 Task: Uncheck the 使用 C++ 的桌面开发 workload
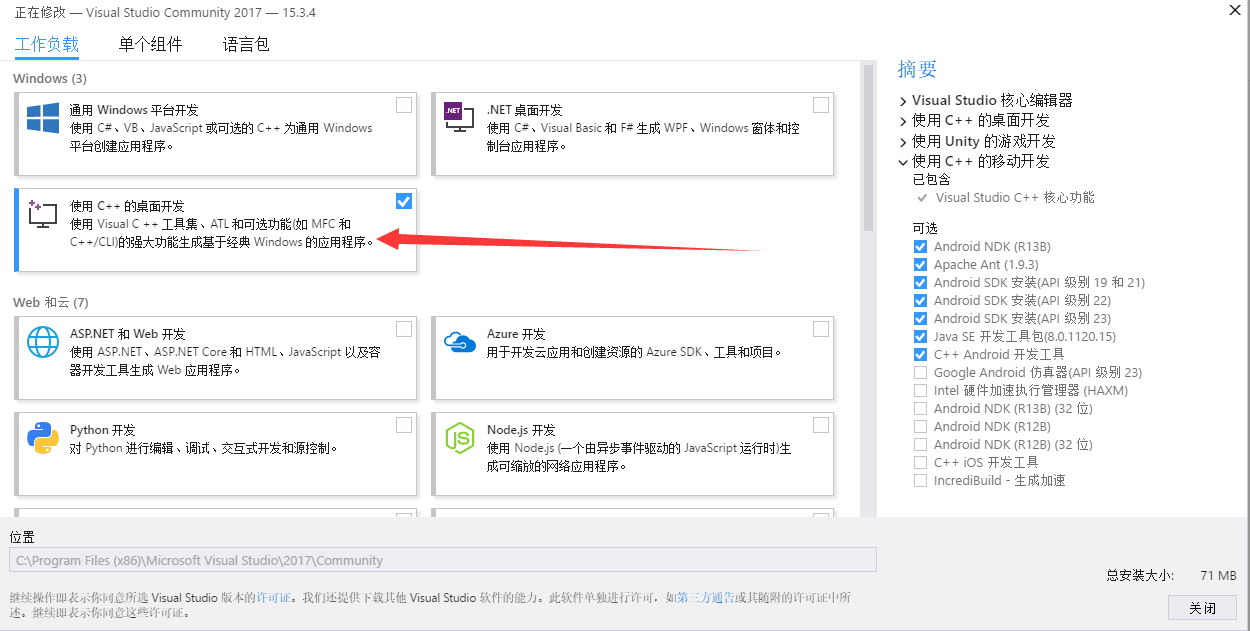click(x=403, y=201)
